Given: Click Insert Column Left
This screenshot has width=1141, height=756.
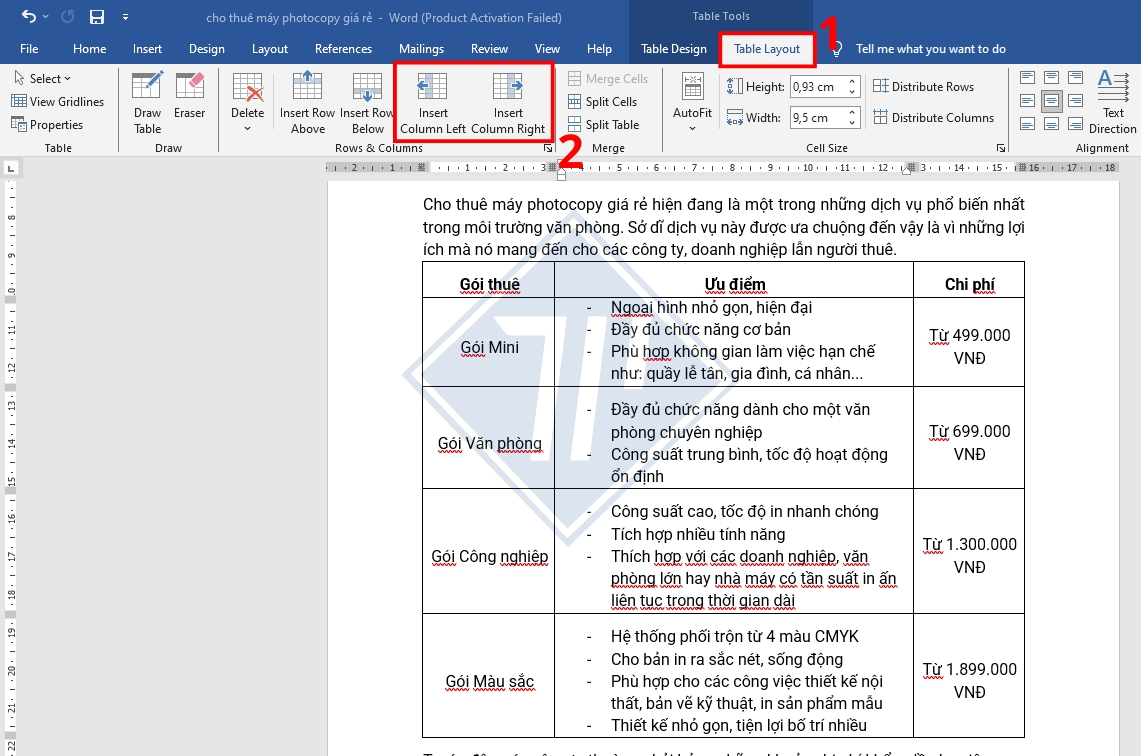Looking at the screenshot, I should tap(433, 103).
